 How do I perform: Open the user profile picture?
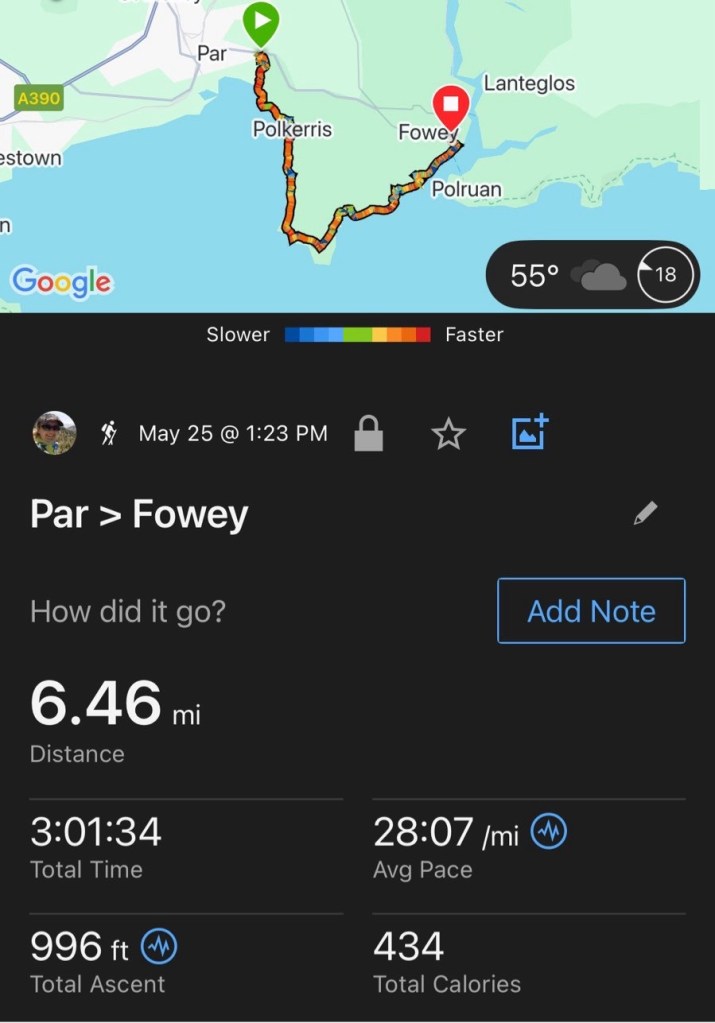54,433
